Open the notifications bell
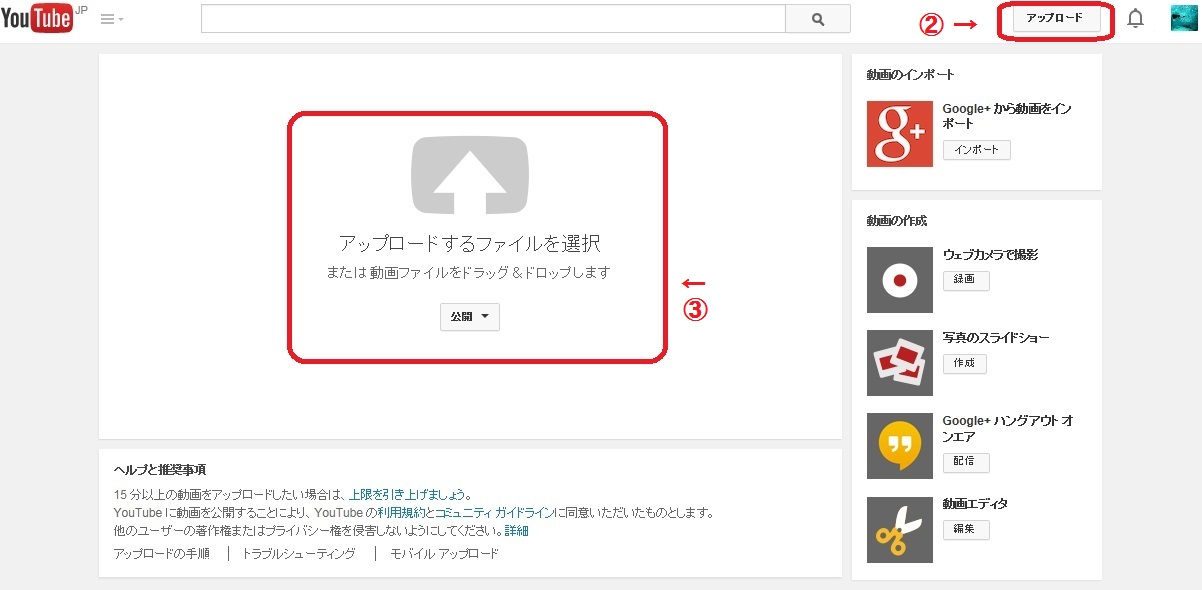This screenshot has width=1202, height=590. [x=1135, y=19]
